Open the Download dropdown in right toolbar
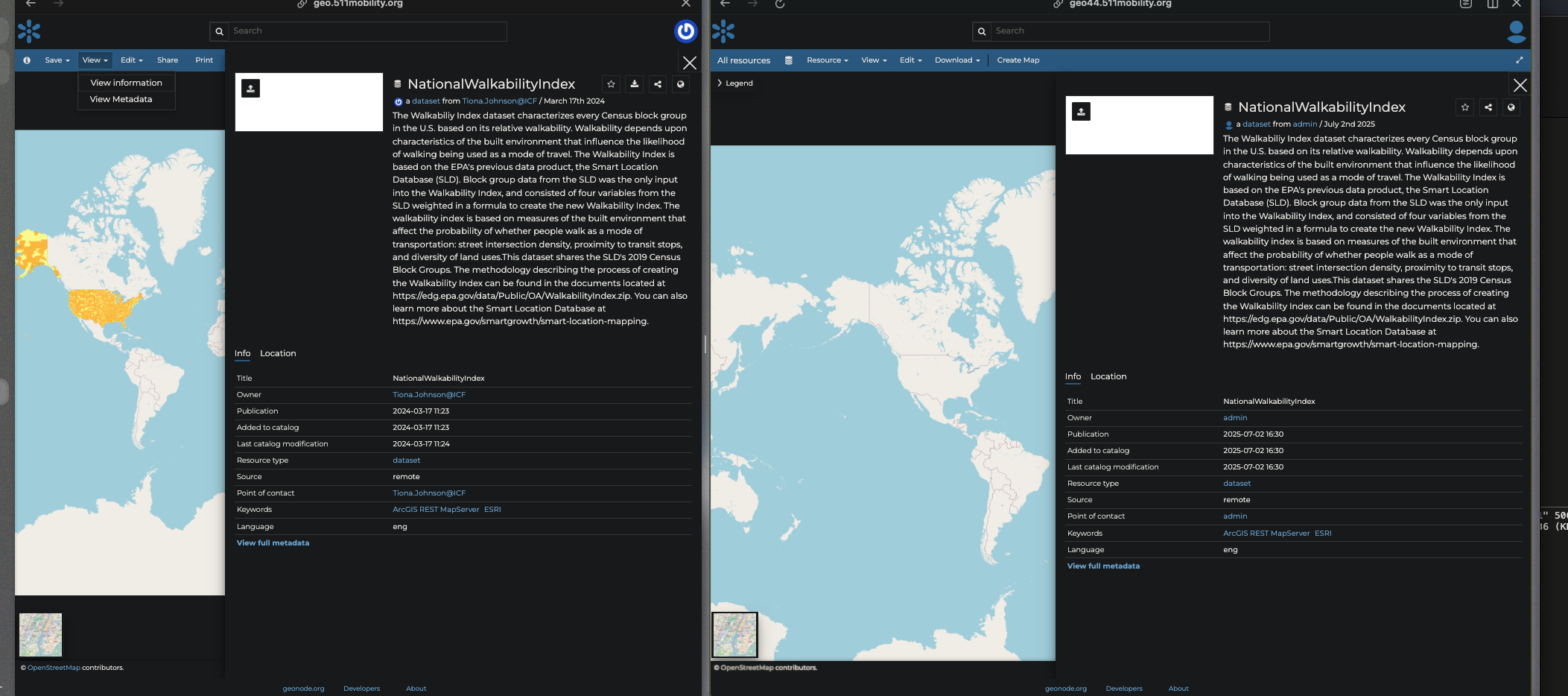The height and width of the screenshot is (696, 1568). click(957, 60)
